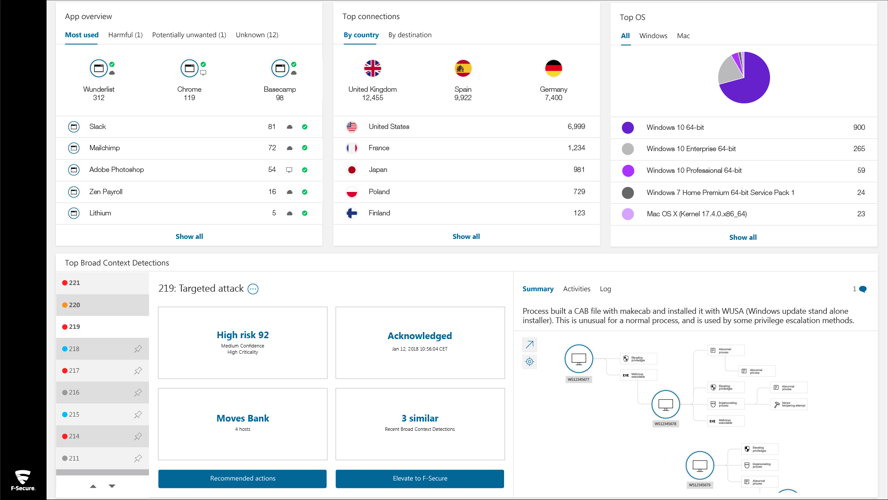This screenshot has height=500, width=888.
Task: Click the Spain flag icon
Action: point(463,69)
